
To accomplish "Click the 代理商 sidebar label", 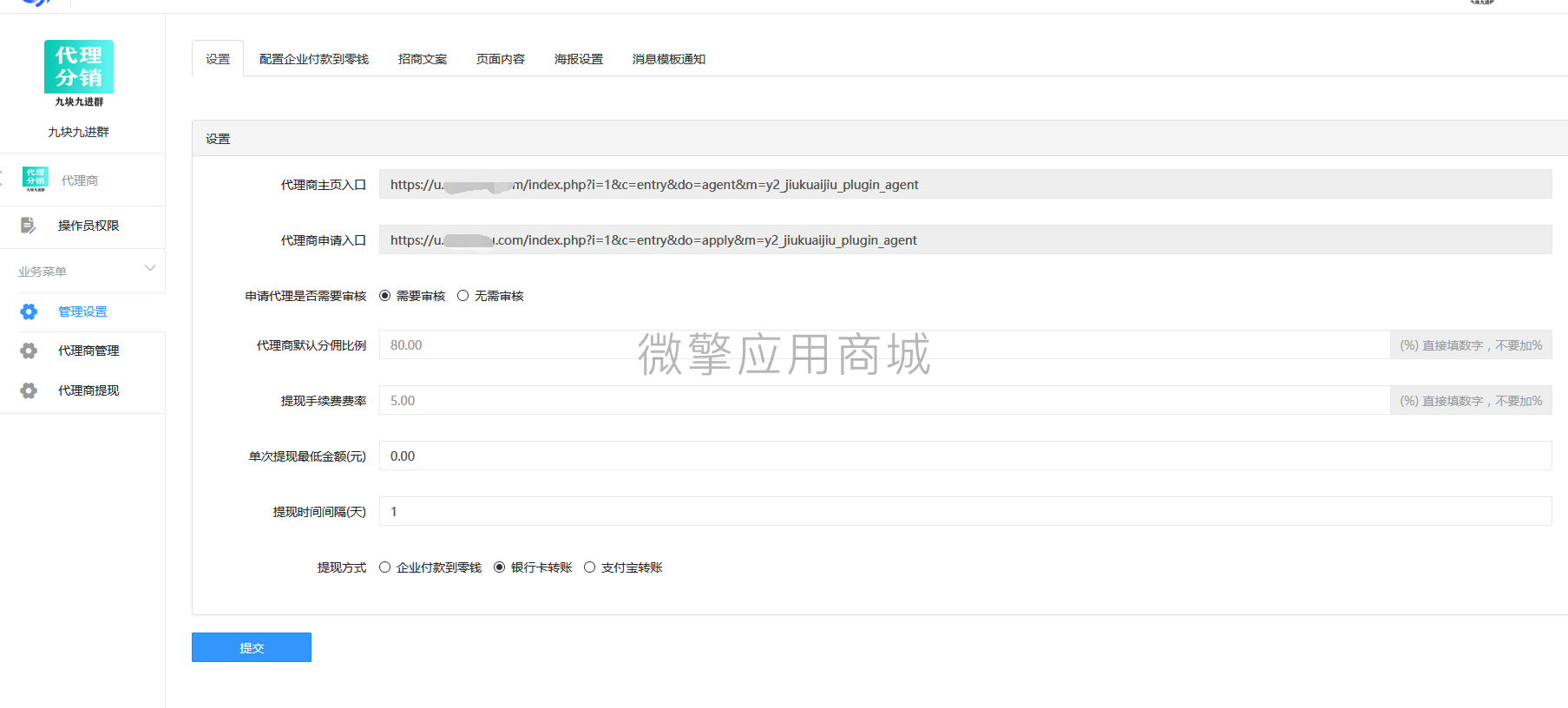I will (x=80, y=180).
